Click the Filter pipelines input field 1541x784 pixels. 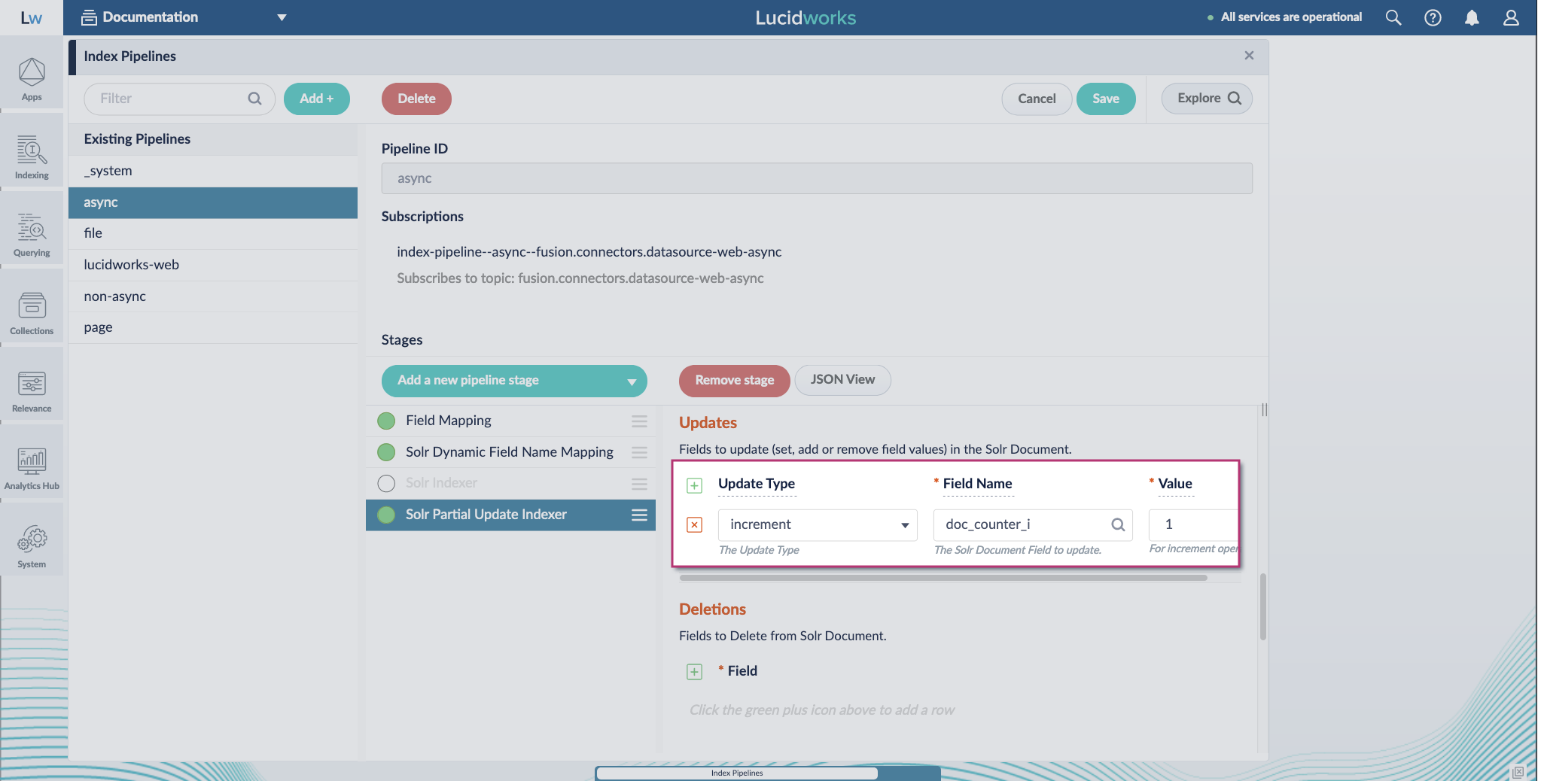(179, 99)
